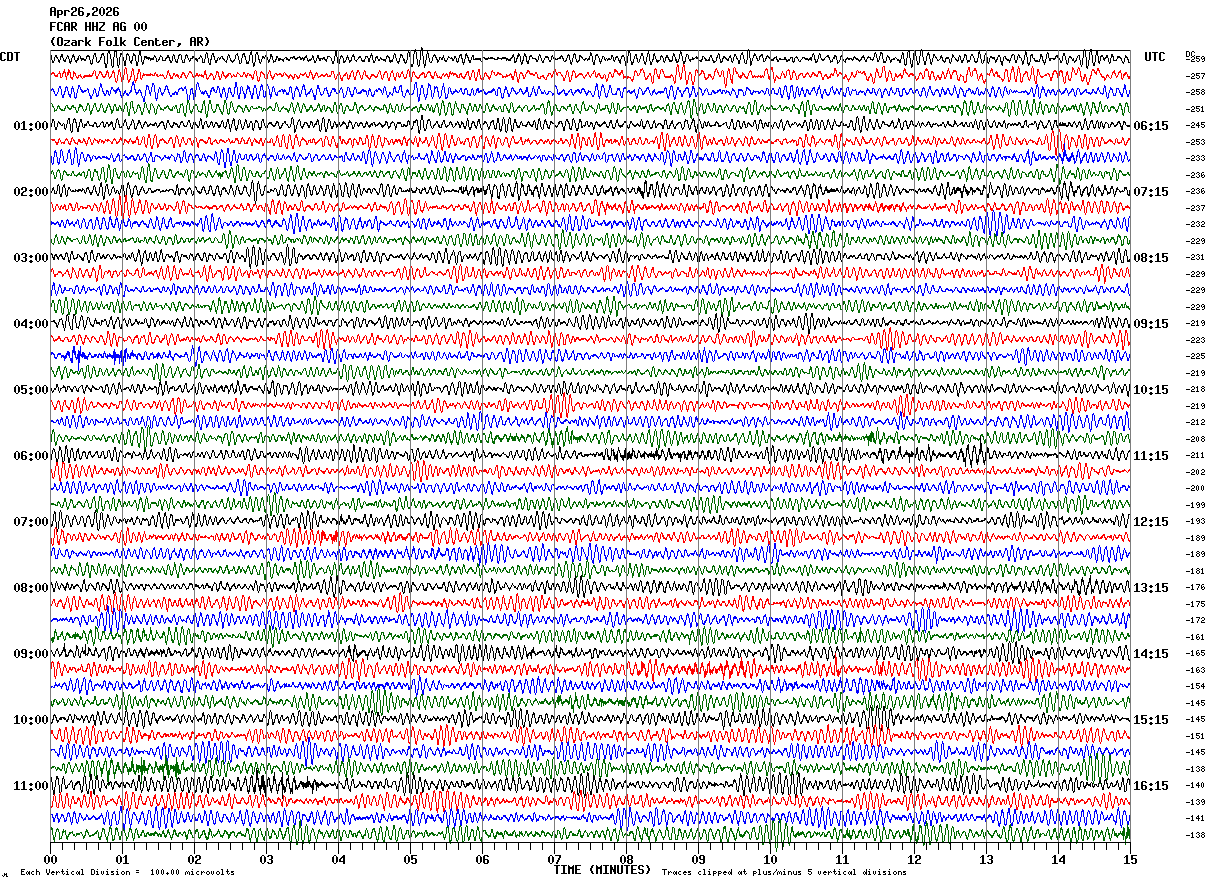Click minute tick label 05 on the axis
This screenshot has height=886, width=1210.
pos(410,859)
